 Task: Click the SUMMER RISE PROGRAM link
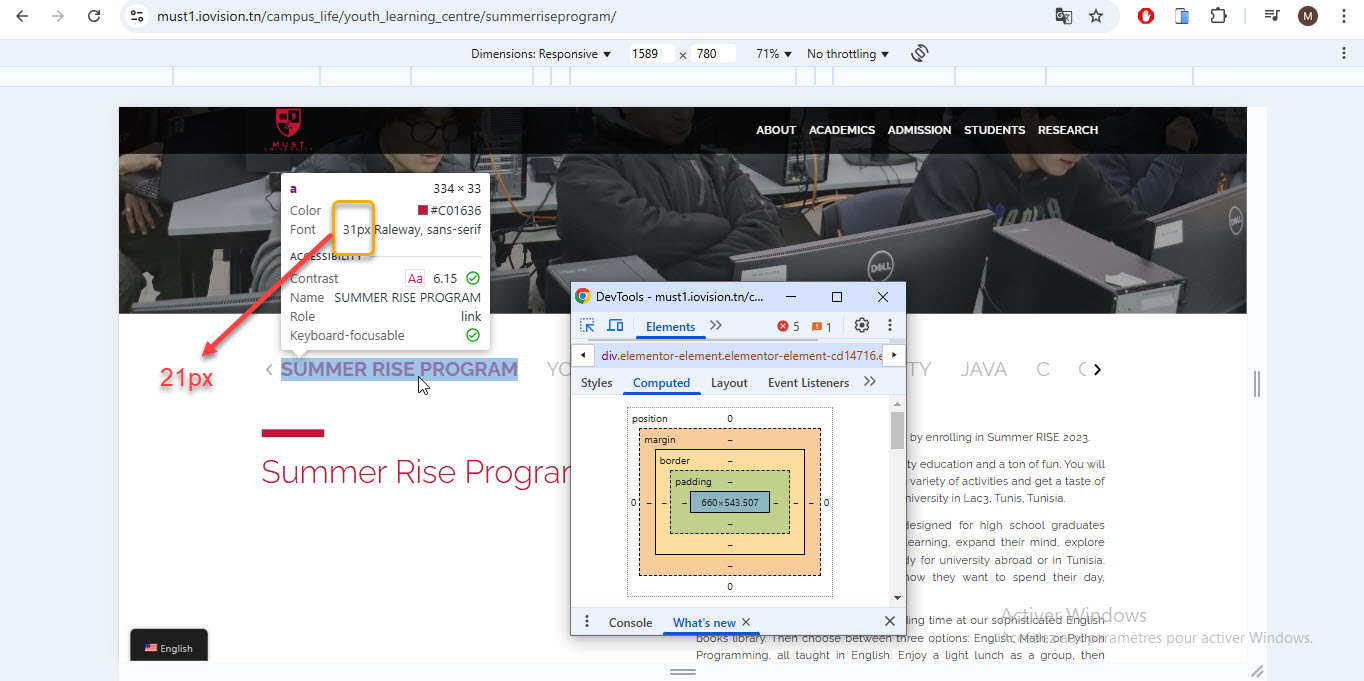tap(399, 369)
